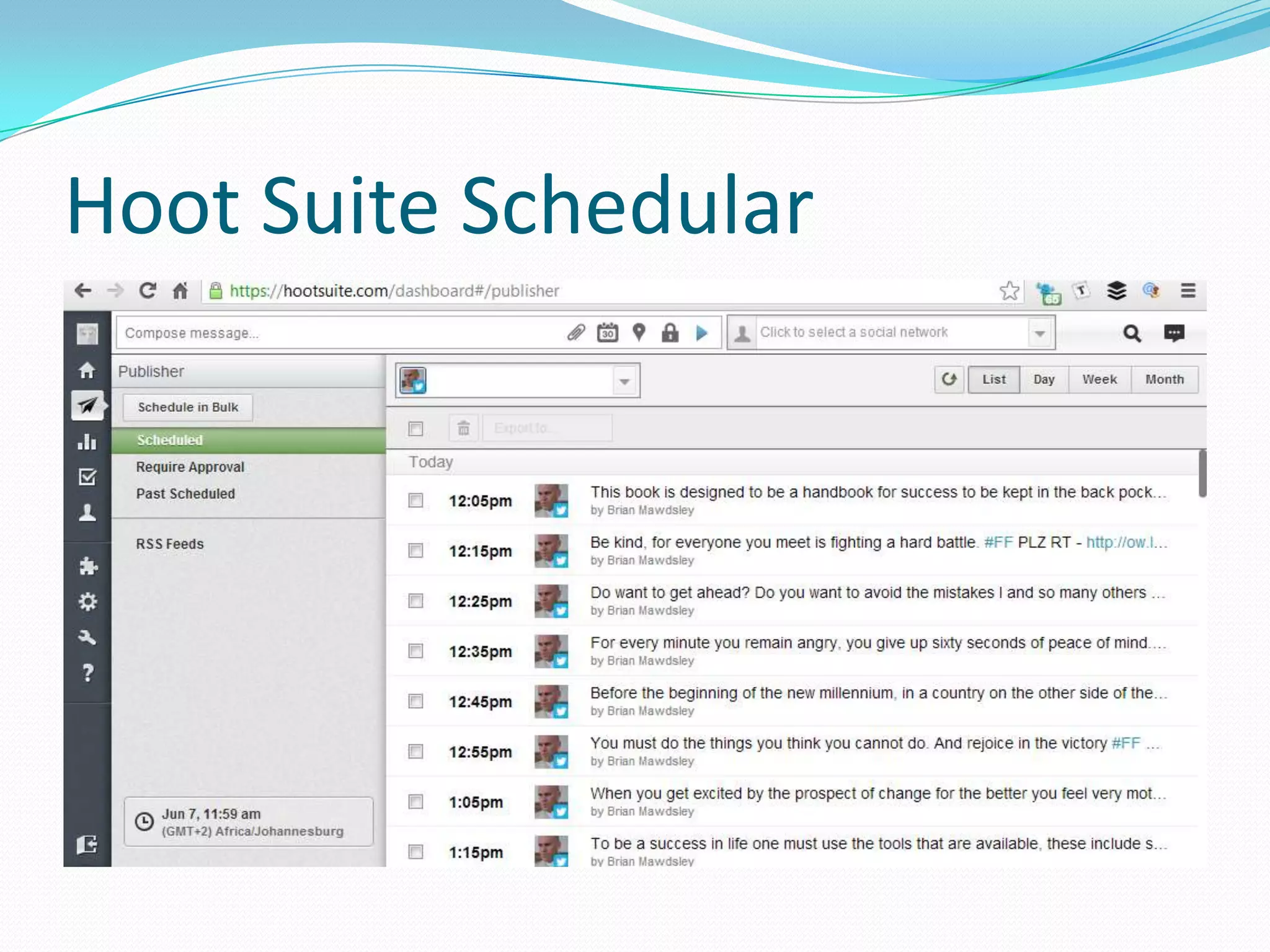The height and width of the screenshot is (952, 1270).
Task: Open the 1:15pm message about success in life
Action: (878, 844)
